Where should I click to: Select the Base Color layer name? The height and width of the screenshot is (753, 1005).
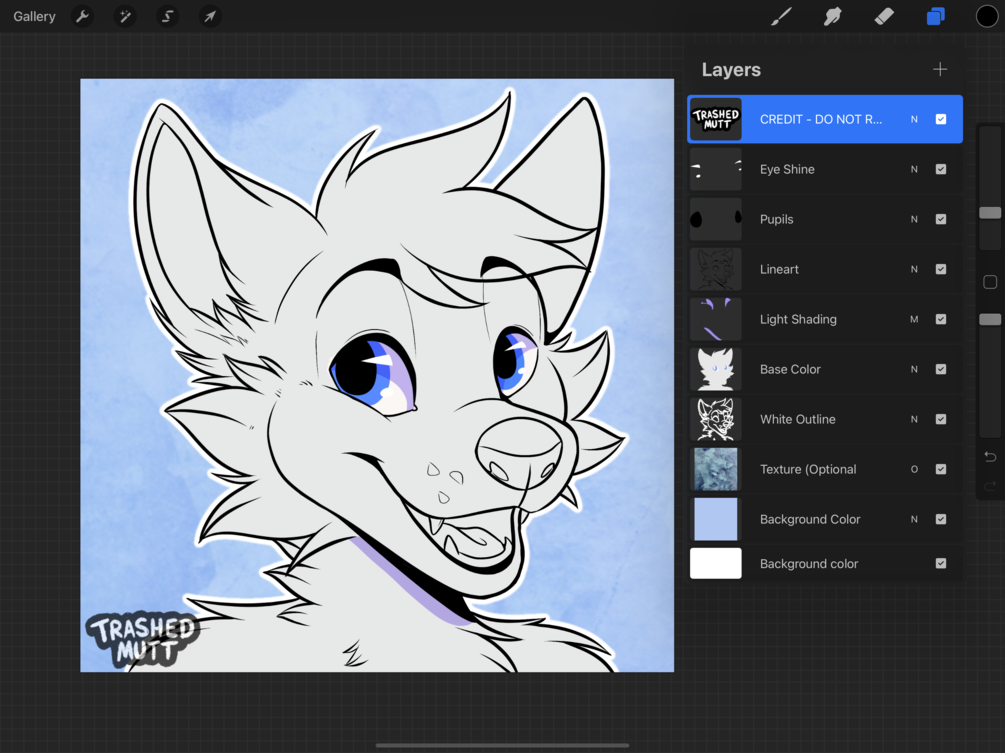790,369
